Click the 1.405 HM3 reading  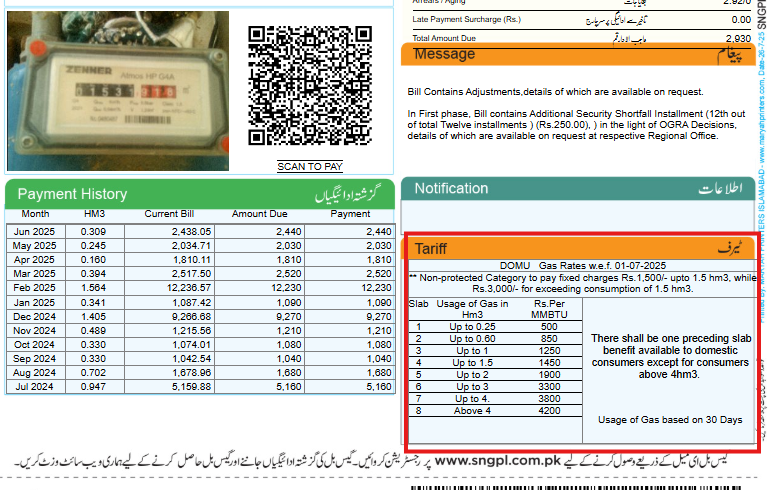tap(93, 316)
